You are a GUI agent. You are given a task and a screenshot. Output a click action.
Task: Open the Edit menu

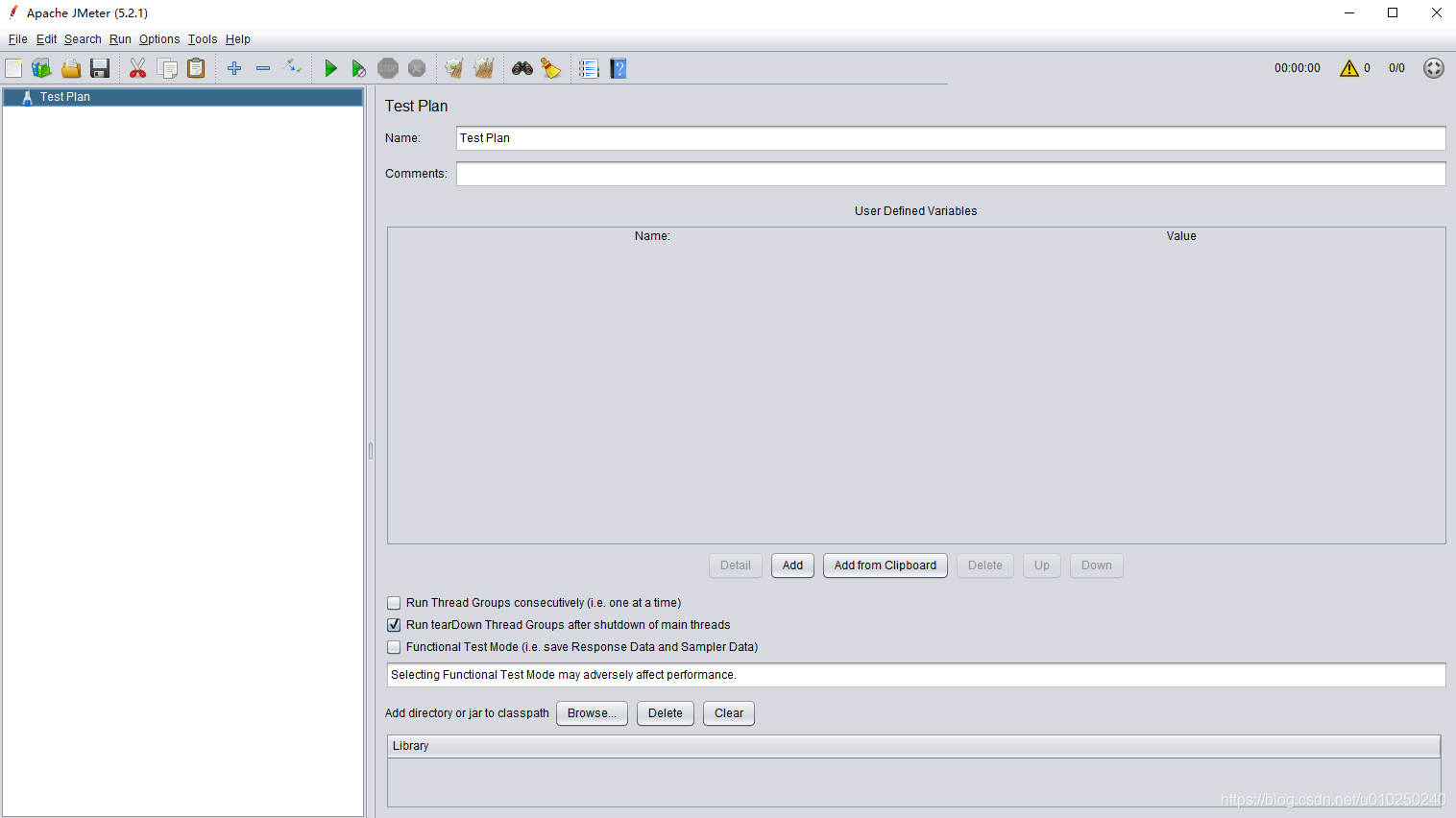click(x=46, y=39)
